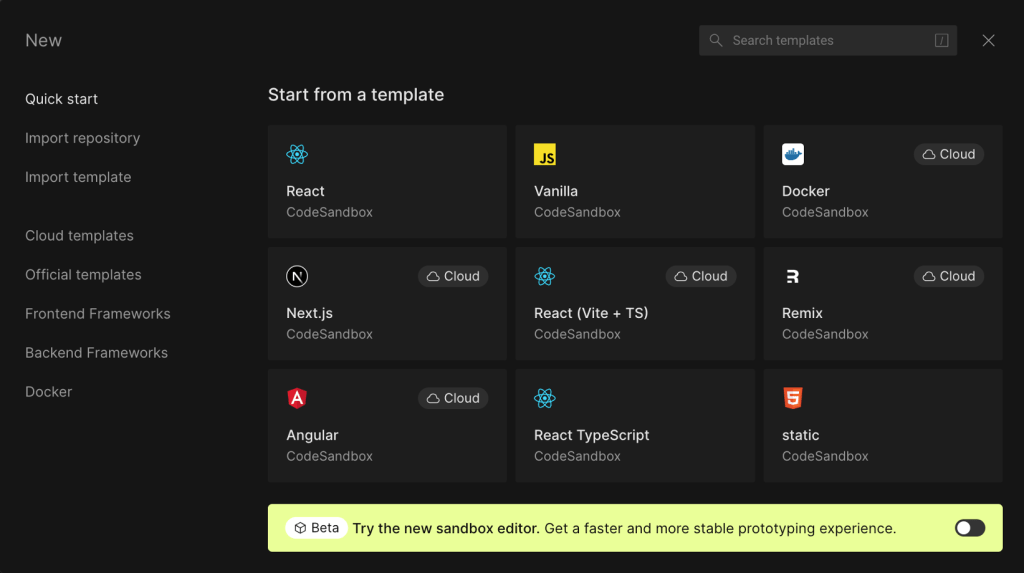1024x573 pixels.
Task: Click the Next.js circular N icon
Action: (296, 276)
